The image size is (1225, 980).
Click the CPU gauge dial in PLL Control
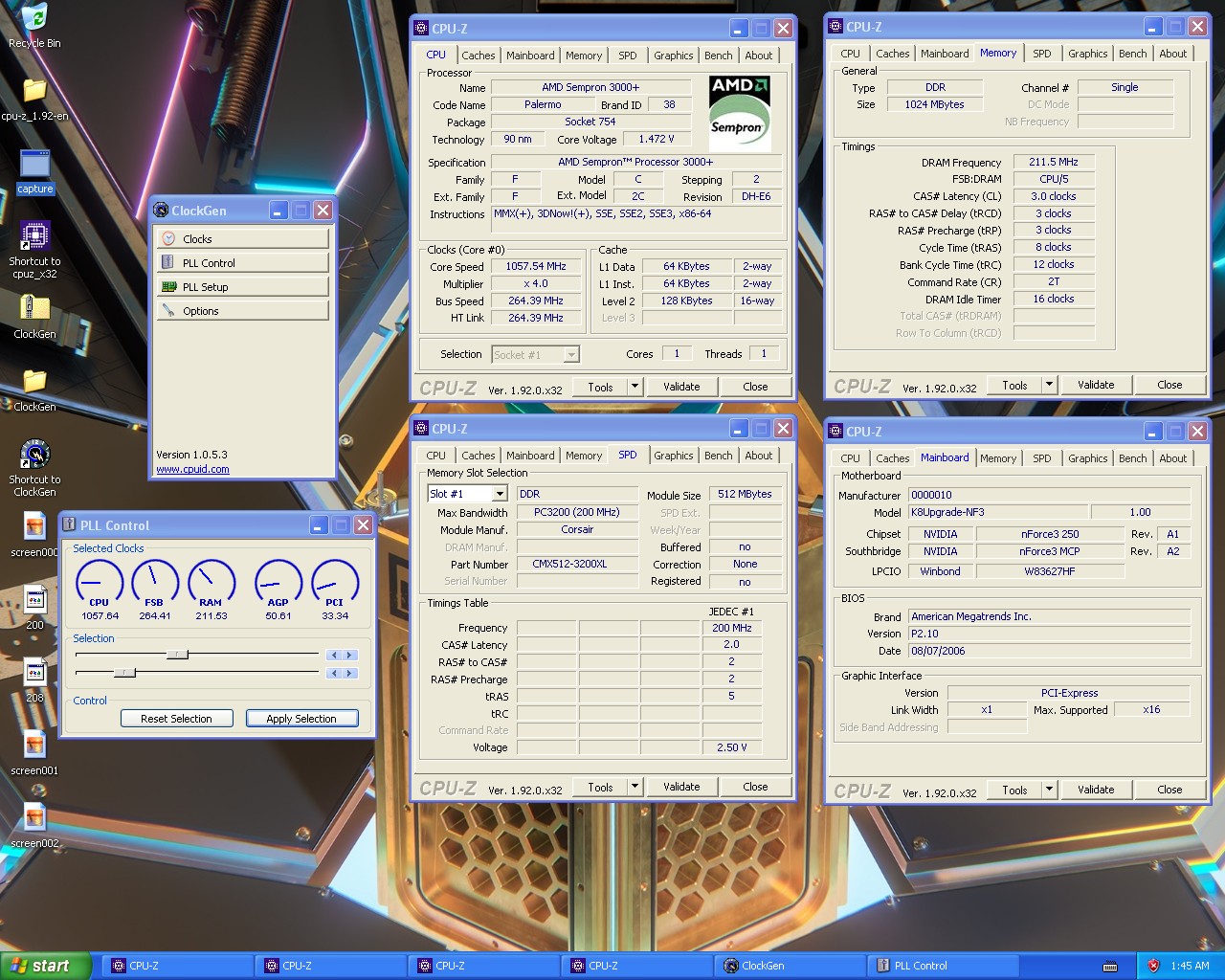click(100, 583)
